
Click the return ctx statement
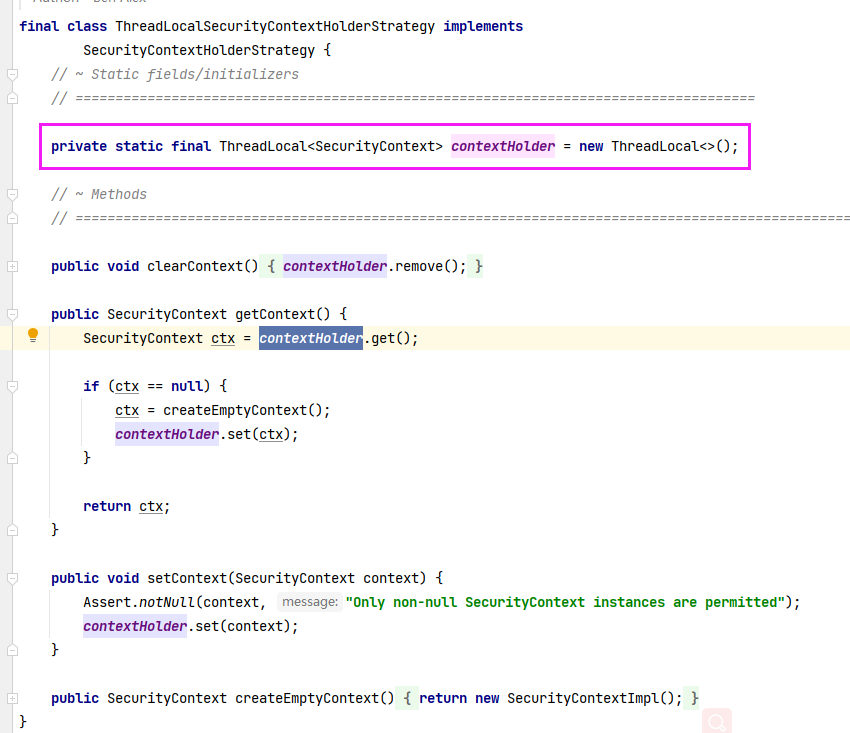pos(126,506)
